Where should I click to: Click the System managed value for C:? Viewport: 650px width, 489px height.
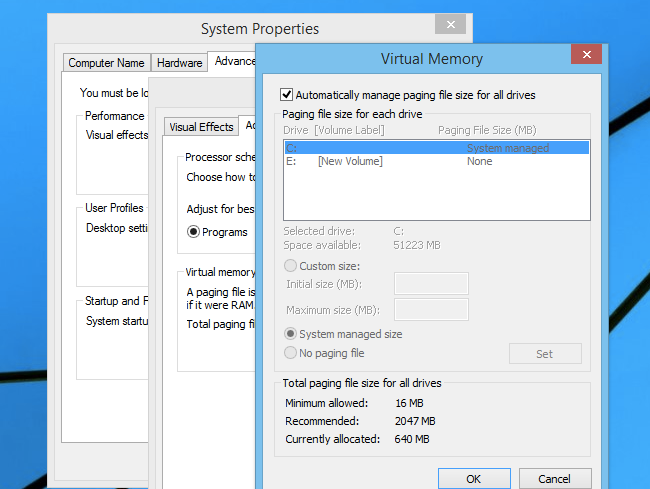click(x=508, y=148)
